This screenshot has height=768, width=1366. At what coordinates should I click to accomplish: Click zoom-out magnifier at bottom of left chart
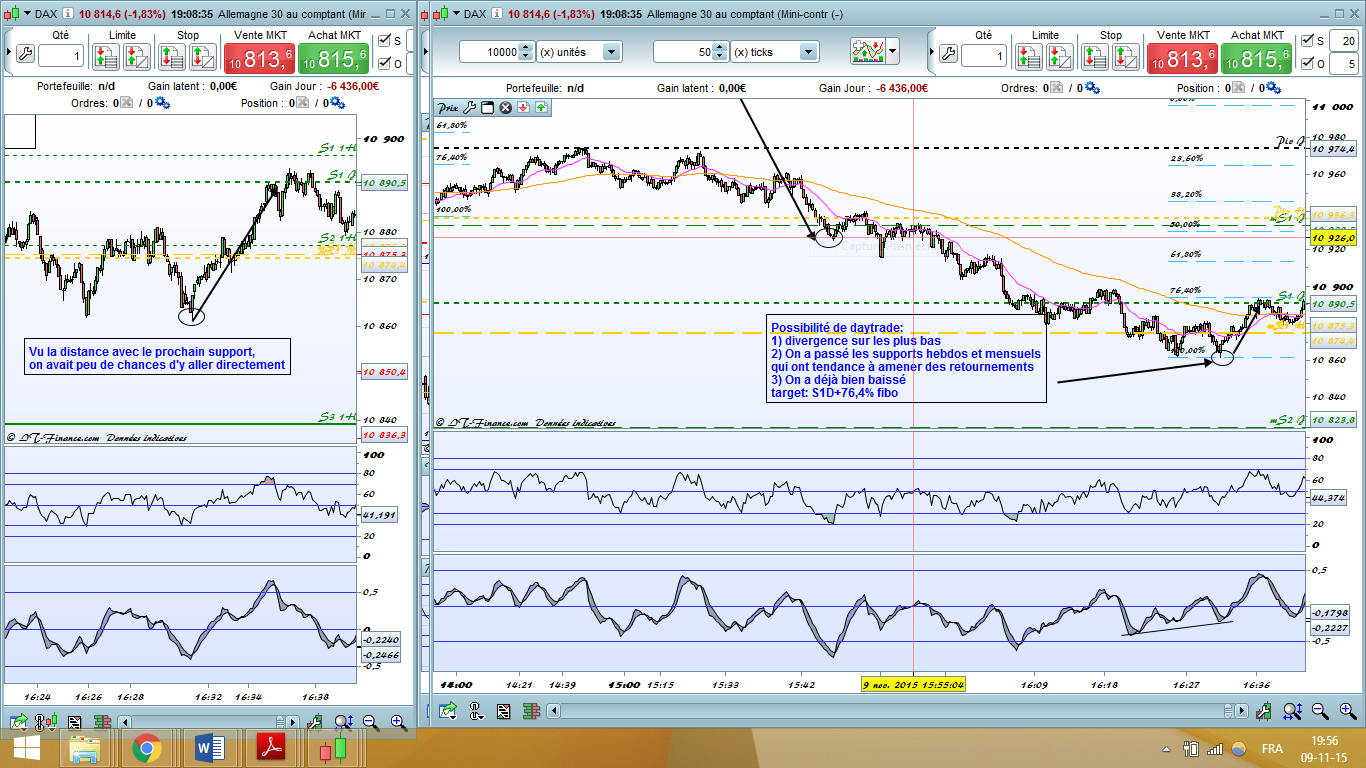point(371,721)
